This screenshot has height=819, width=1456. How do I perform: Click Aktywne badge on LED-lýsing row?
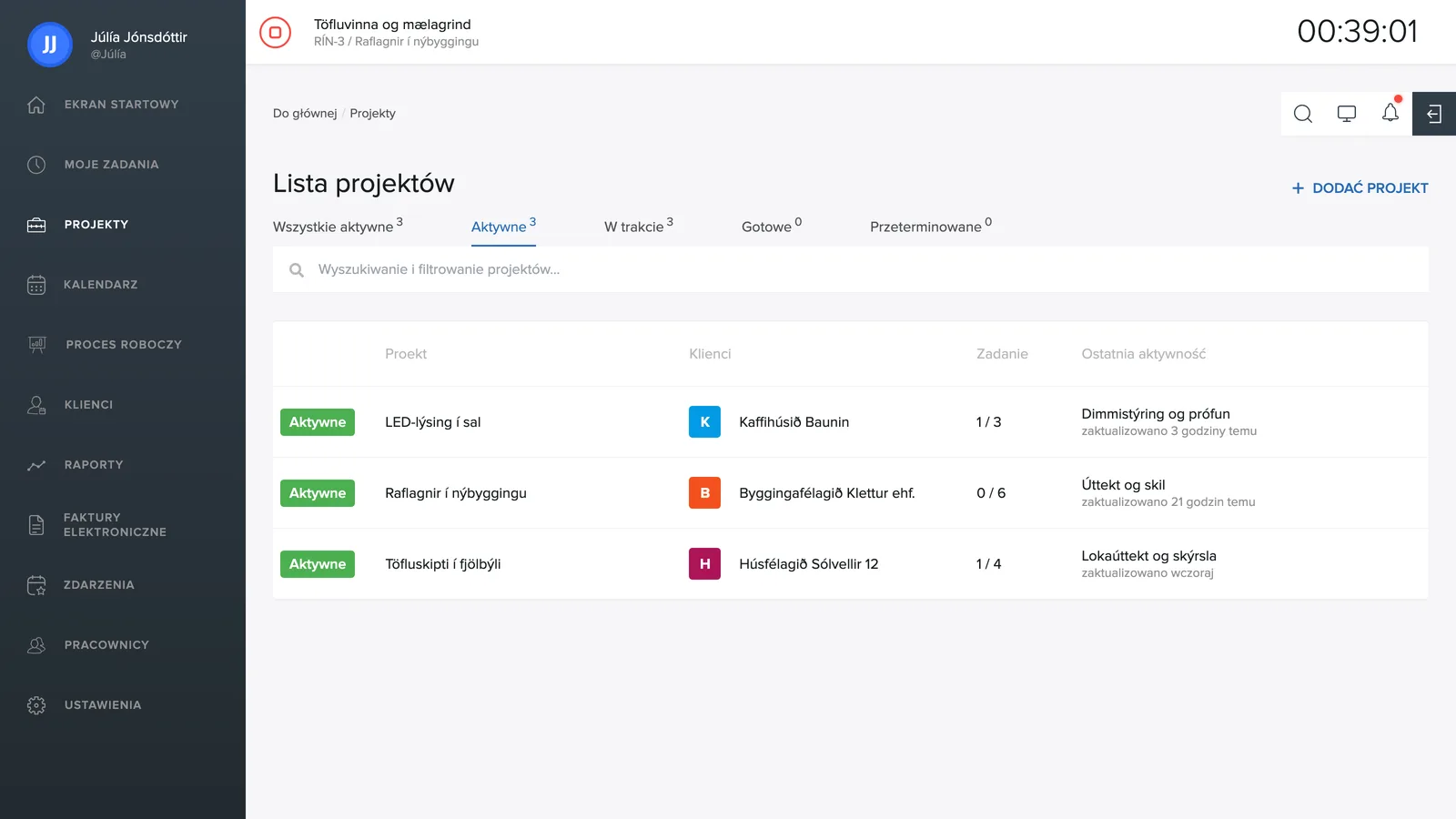point(318,422)
